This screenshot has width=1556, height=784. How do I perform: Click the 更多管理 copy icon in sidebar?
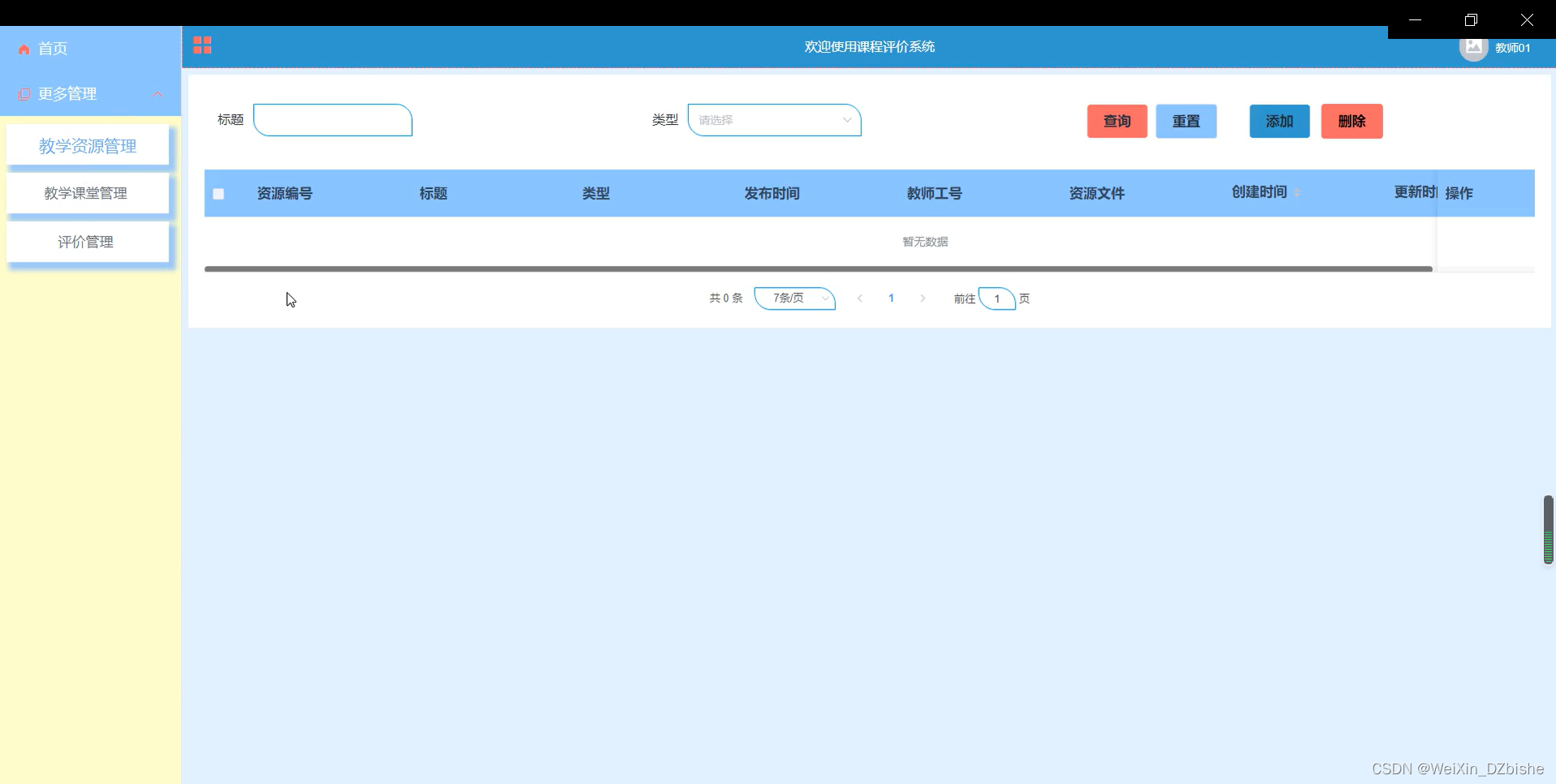24,94
